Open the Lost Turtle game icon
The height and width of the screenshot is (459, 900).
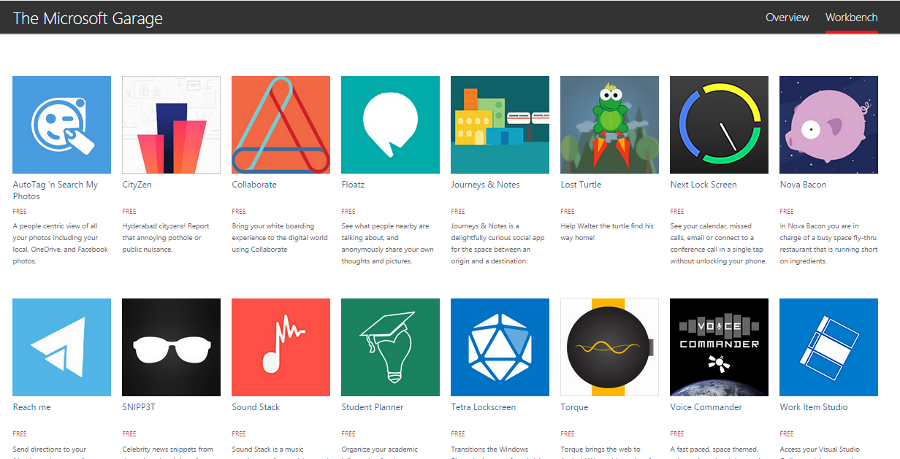coord(610,125)
